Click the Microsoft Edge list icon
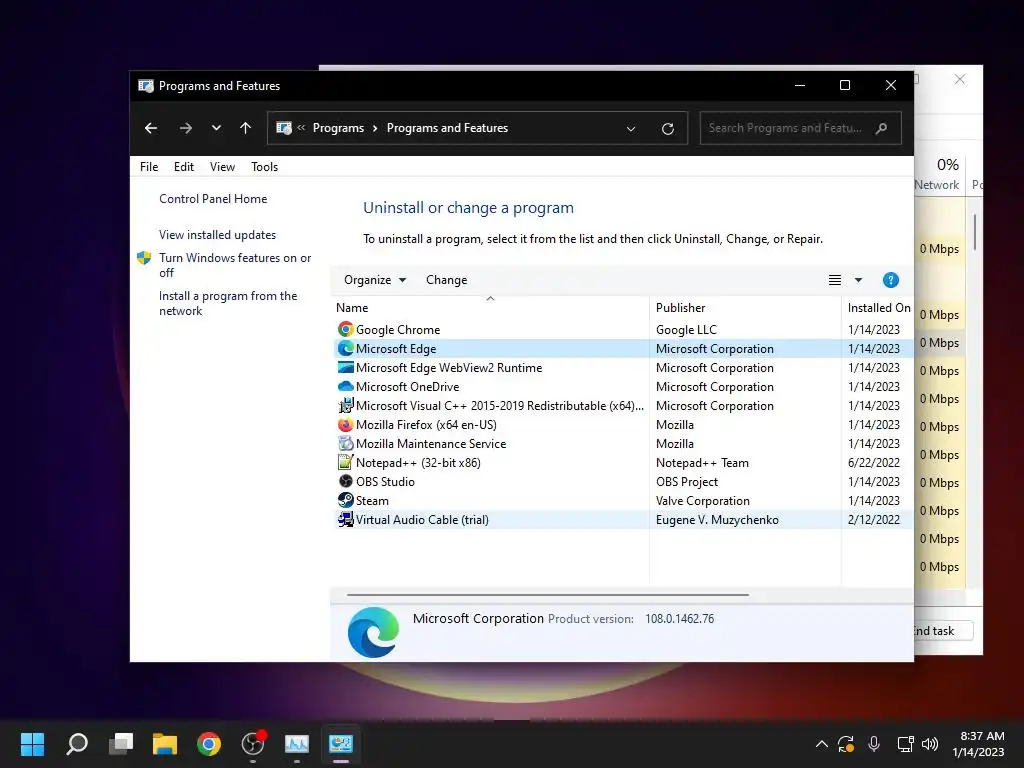This screenshot has height=768, width=1024. 345,349
